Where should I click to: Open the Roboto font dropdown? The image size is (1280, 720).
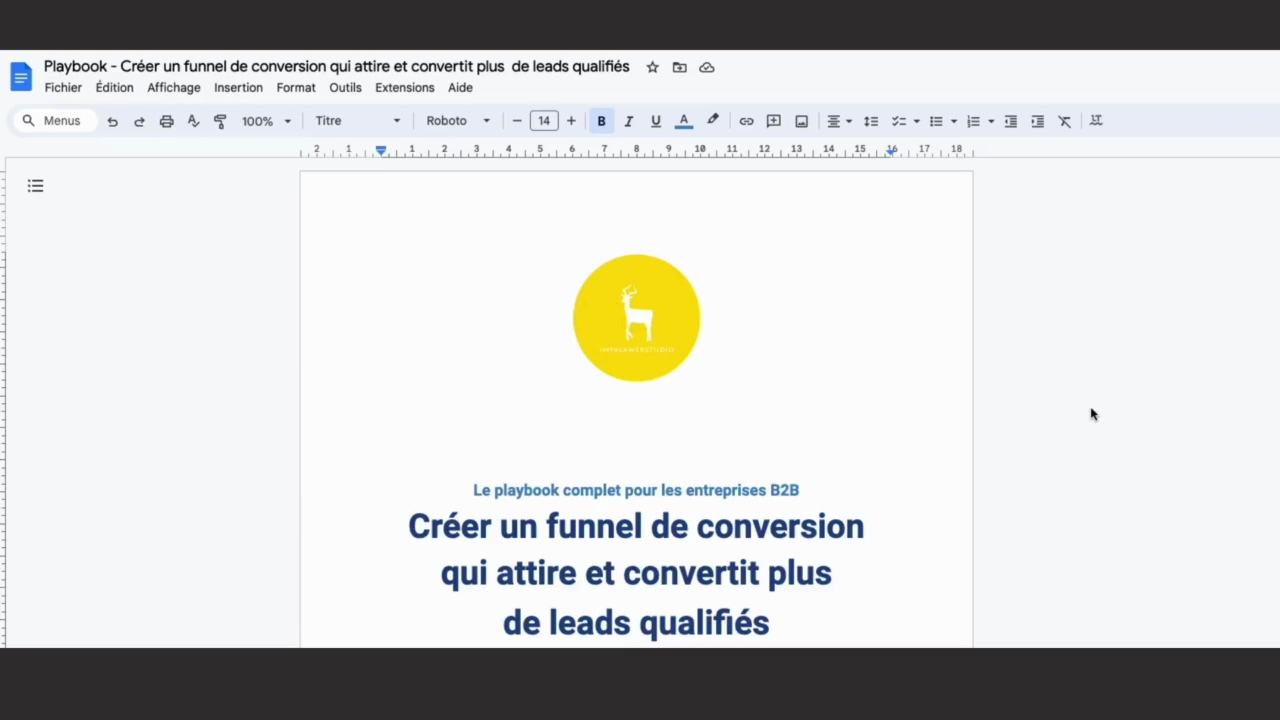458,121
